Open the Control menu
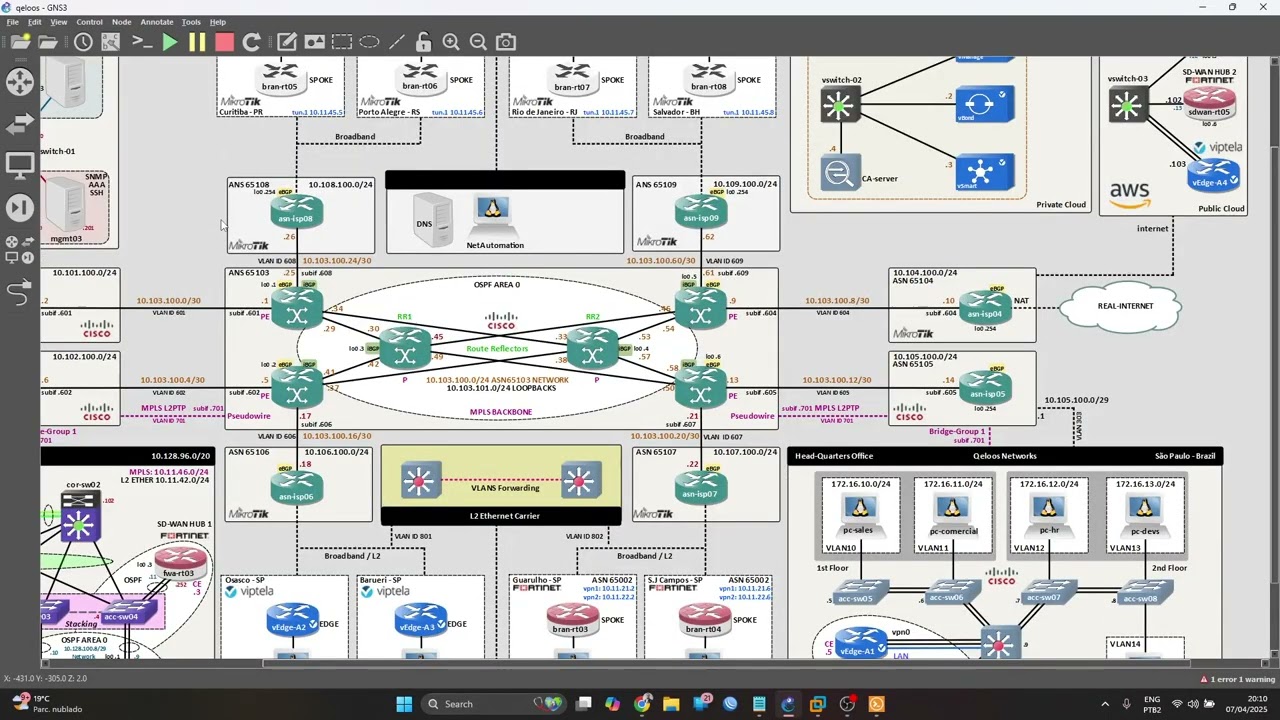This screenshot has height=720, width=1280. [x=90, y=22]
